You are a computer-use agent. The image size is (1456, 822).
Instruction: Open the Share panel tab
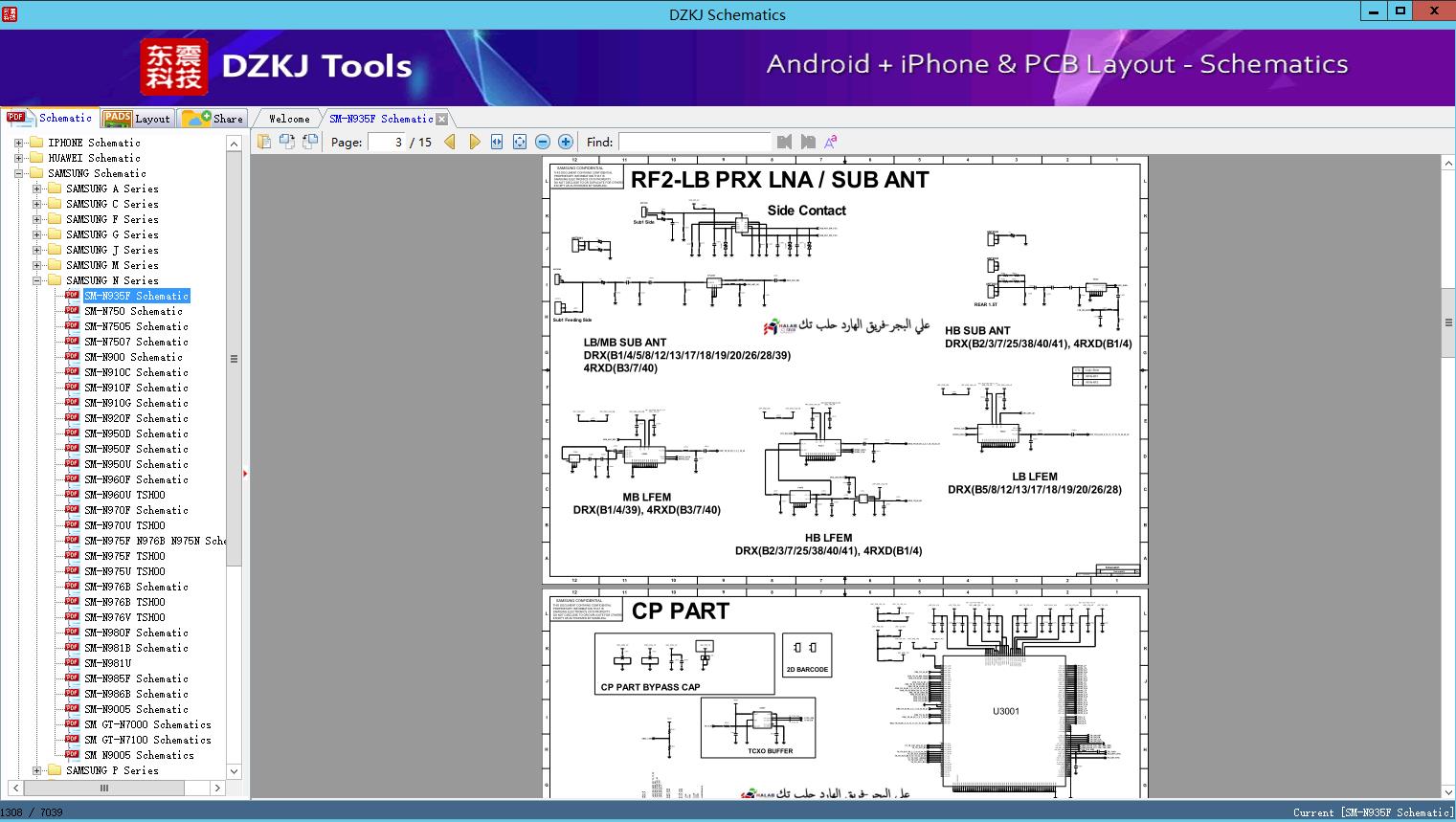[x=213, y=119]
